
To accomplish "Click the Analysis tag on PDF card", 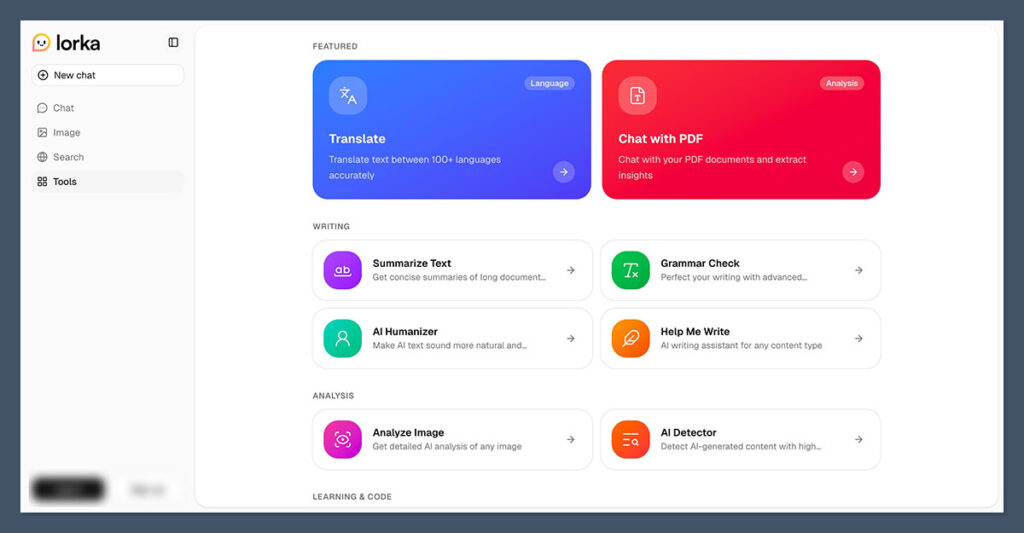I will [842, 84].
